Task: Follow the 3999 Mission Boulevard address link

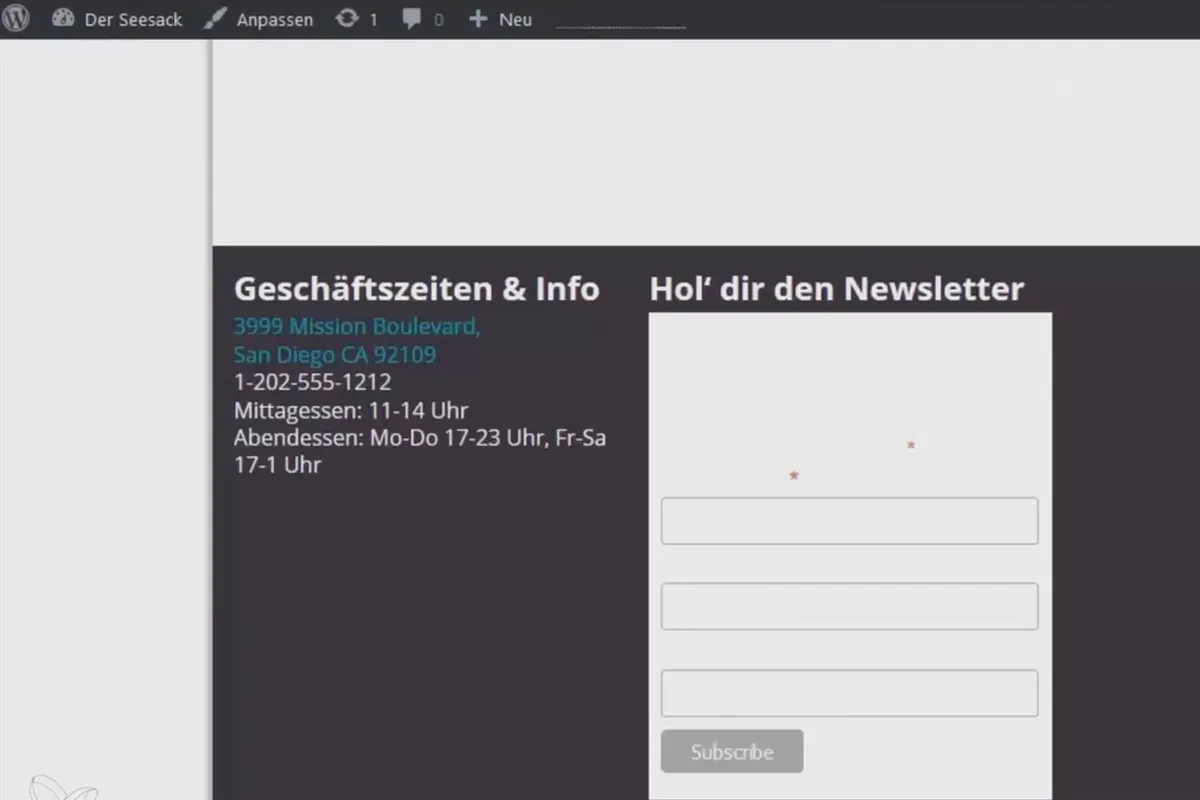Action: click(357, 327)
